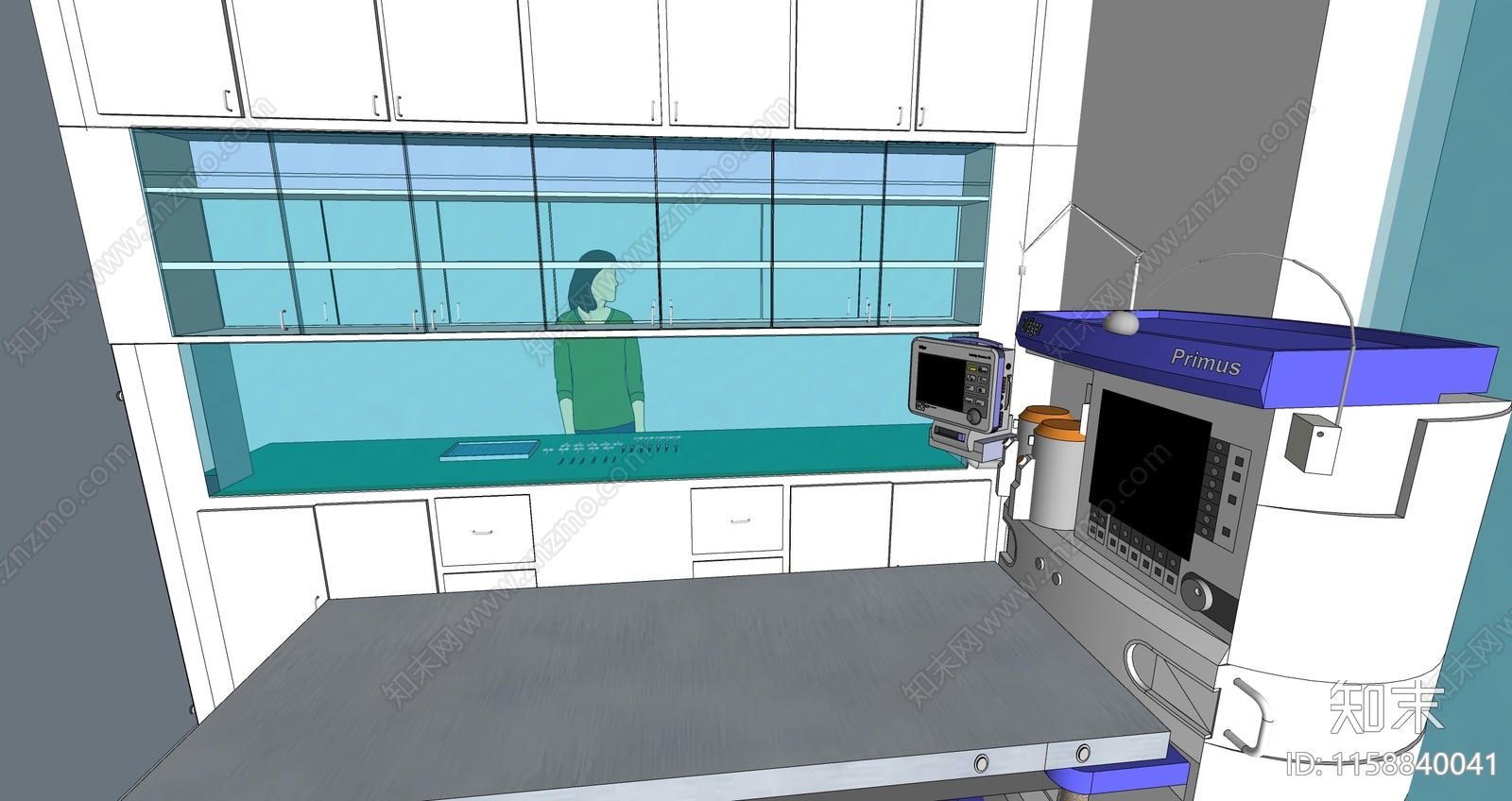Click the blue tray on the teal counter
Screen dimensions: 1512x801
pyautogui.click(x=490, y=452)
